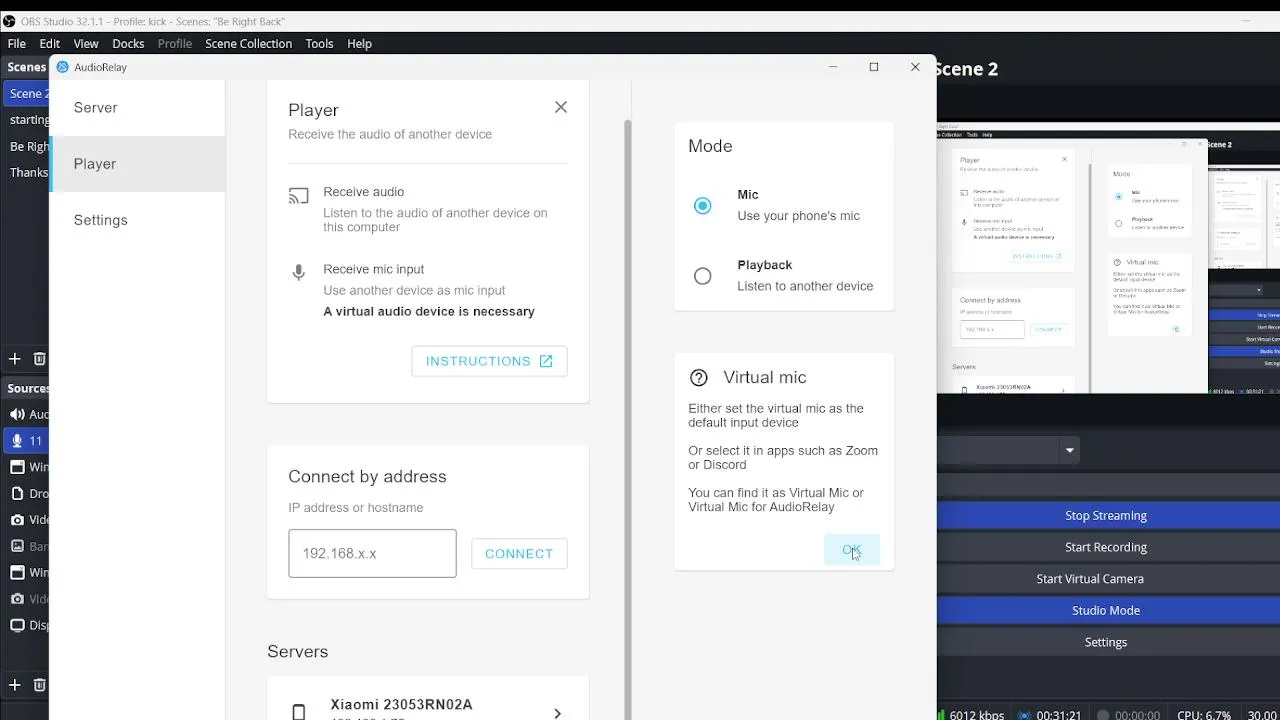Click the OBS preview thumbnail under Scene 2
The image size is (1280, 720).
pyautogui.click(x=1108, y=259)
